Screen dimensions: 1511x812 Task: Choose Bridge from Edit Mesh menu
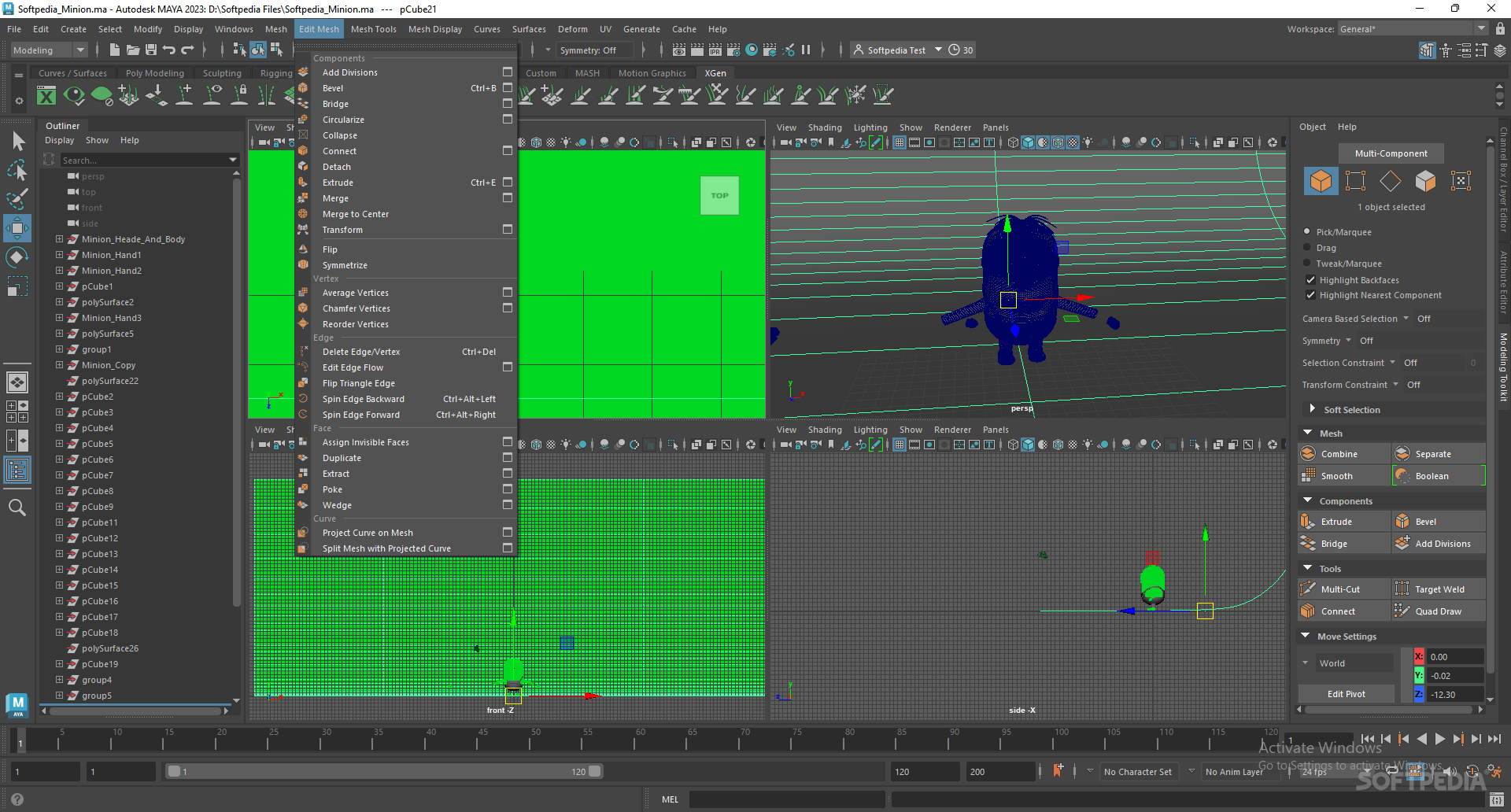click(x=335, y=104)
